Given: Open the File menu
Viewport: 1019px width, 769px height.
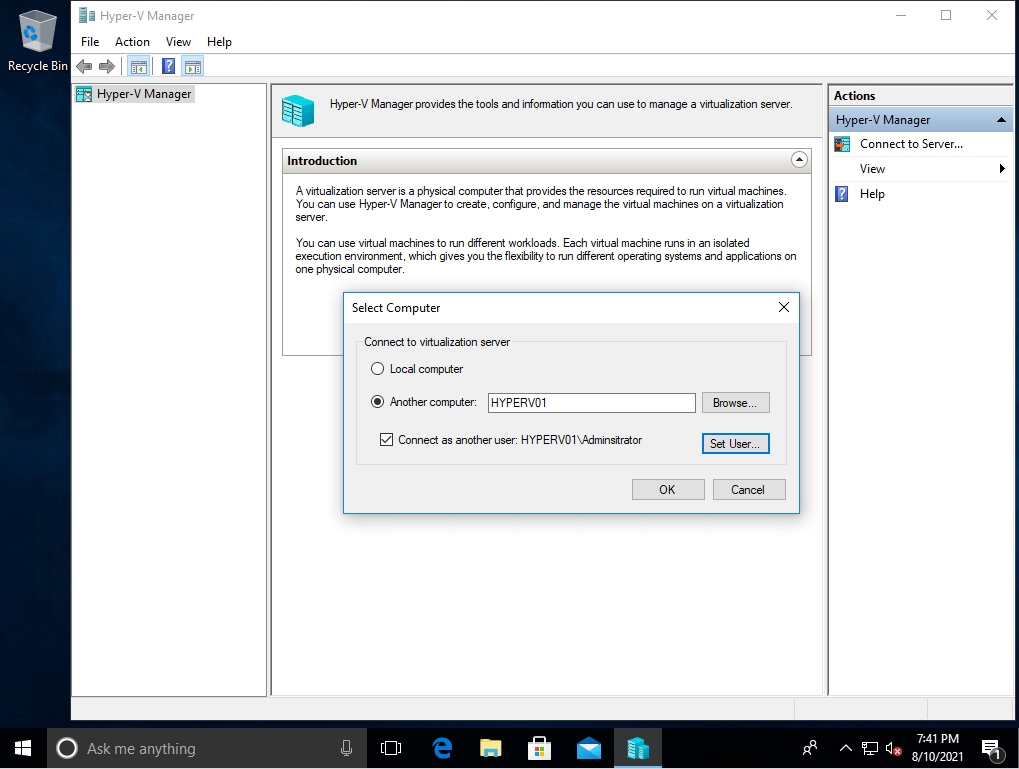Looking at the screenshot, I should [x=90, y=42].
